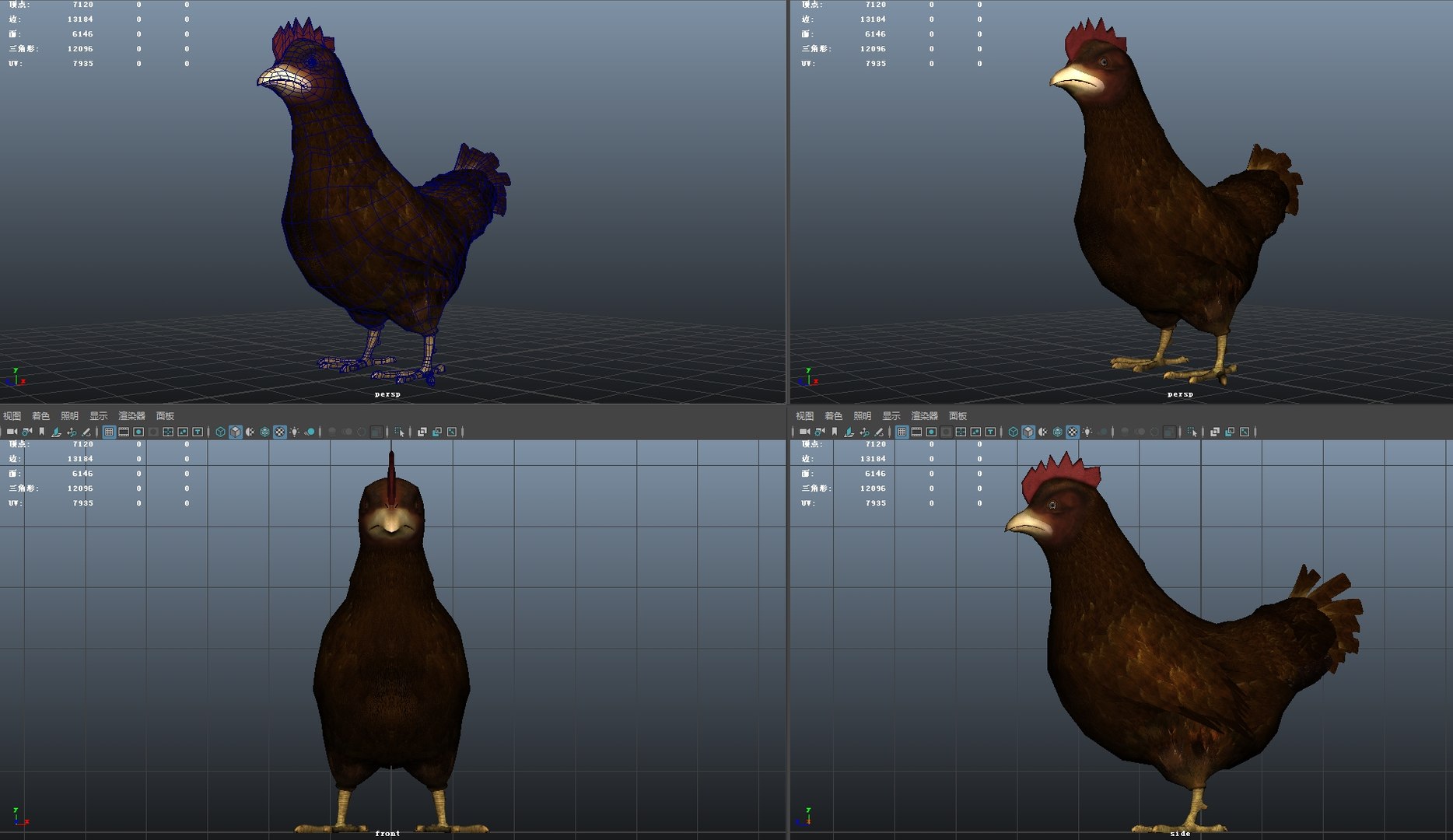This screenshot has height=840, width=1453.
Task: Click Isolate Select icon in side view panel
Action: click(x=1192, y=432)
